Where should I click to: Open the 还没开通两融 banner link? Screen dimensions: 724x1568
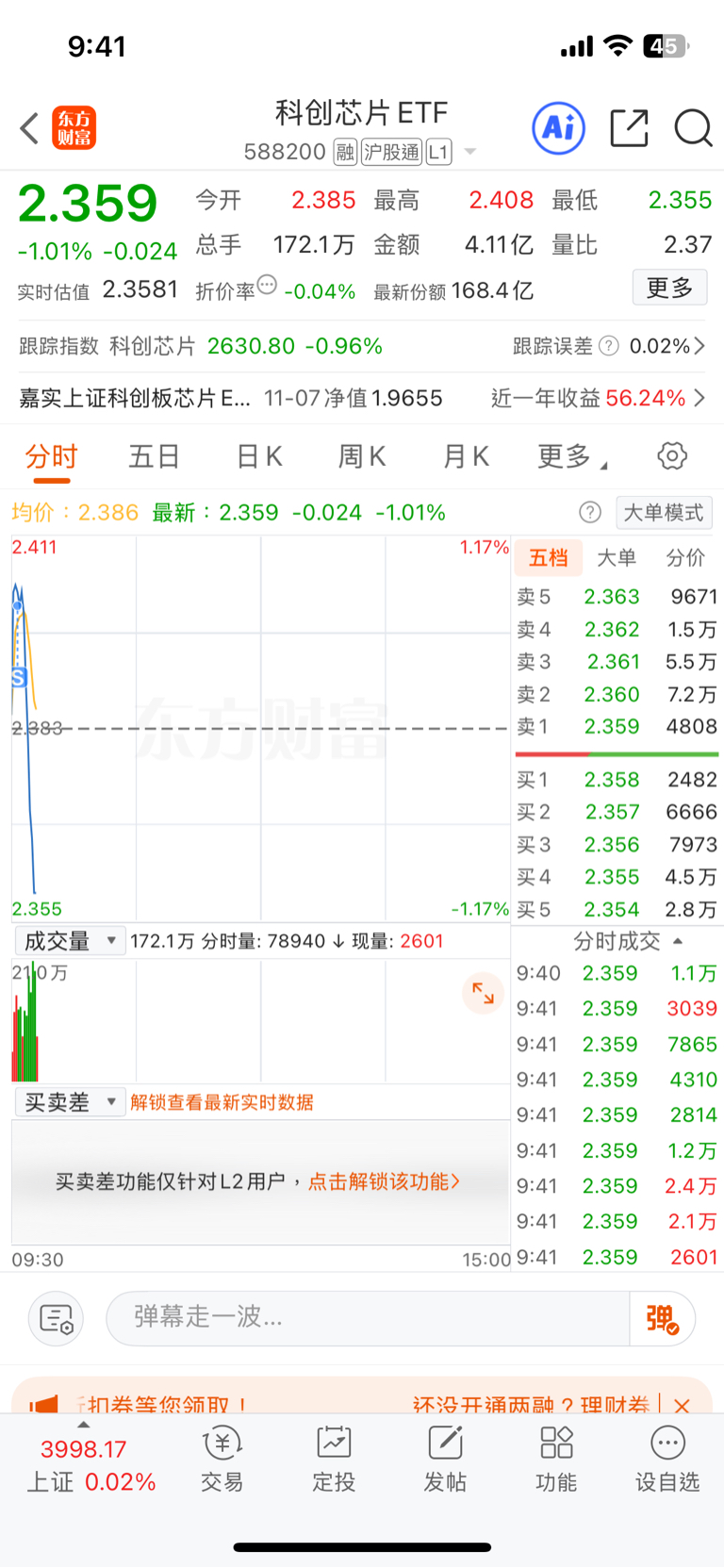[x=531, y=1405]
